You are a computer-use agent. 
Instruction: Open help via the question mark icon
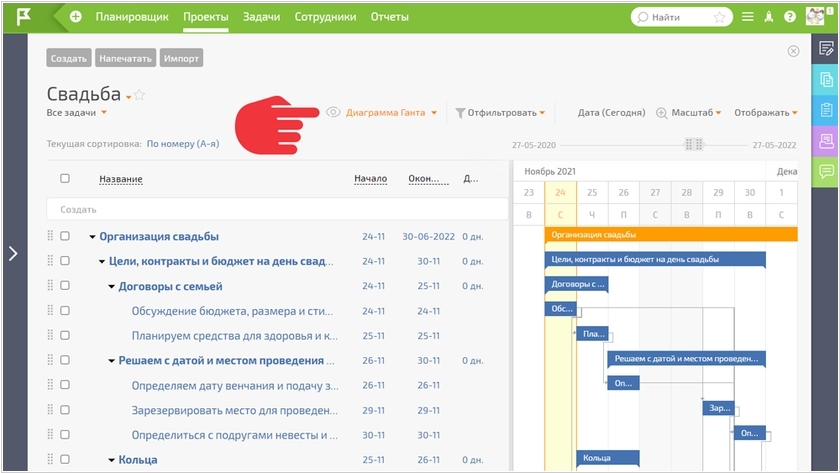pos(790,17)
